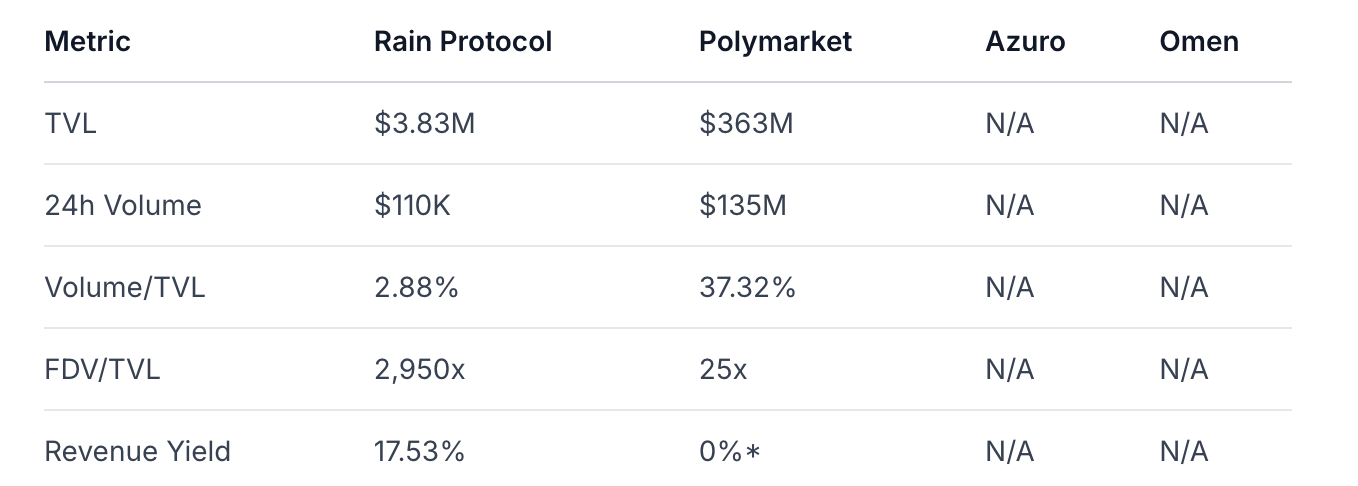Select the 37.32% Polymarket cell
Screen dimensions: 1358x486
pyautogui.click(x=747, y=288)
